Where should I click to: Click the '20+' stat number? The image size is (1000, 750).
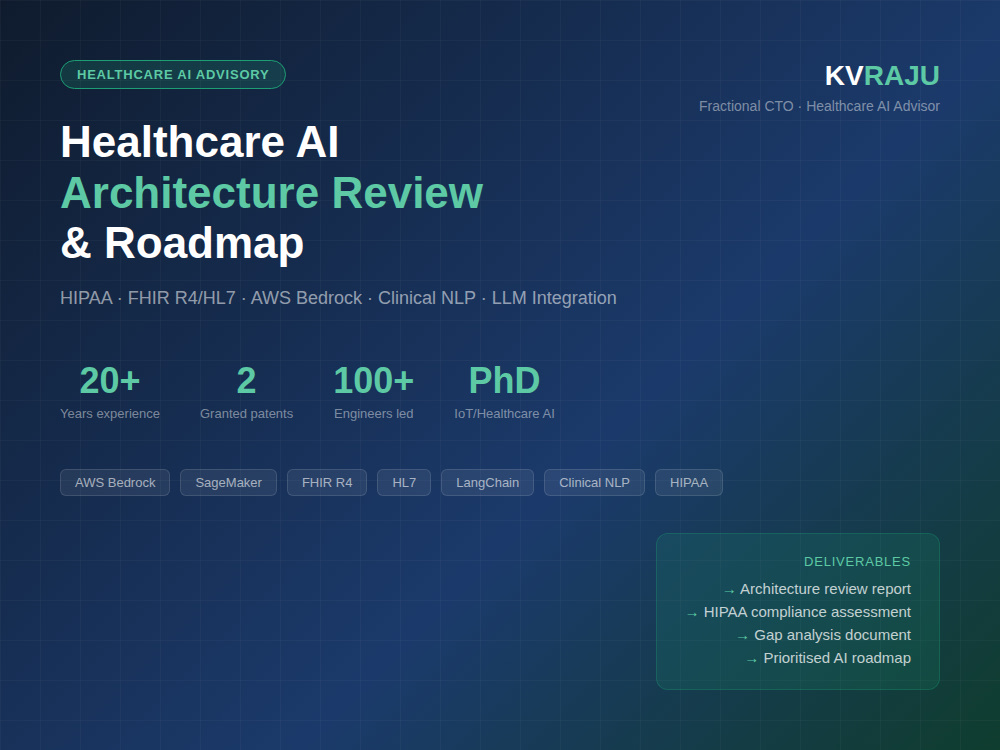point(110,381)
